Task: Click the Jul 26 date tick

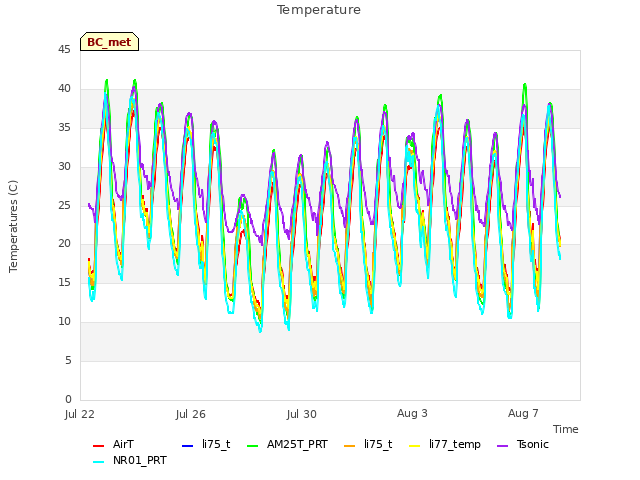Action: [191, 414]
